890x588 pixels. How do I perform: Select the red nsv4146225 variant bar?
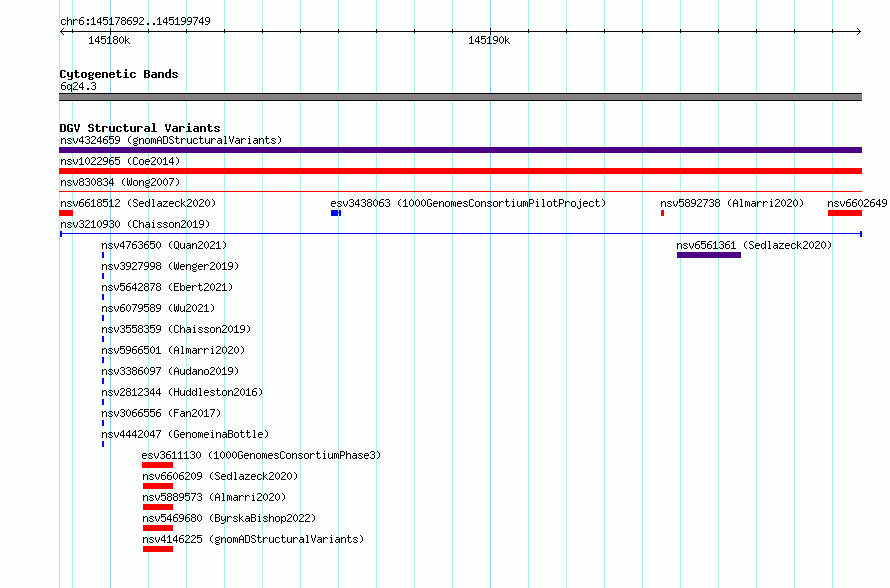(x=158, y=549)
